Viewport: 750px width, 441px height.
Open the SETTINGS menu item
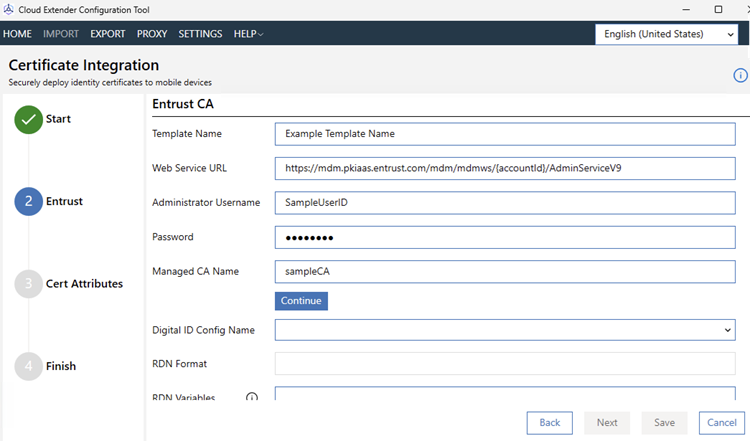click(x=200, y=34)
